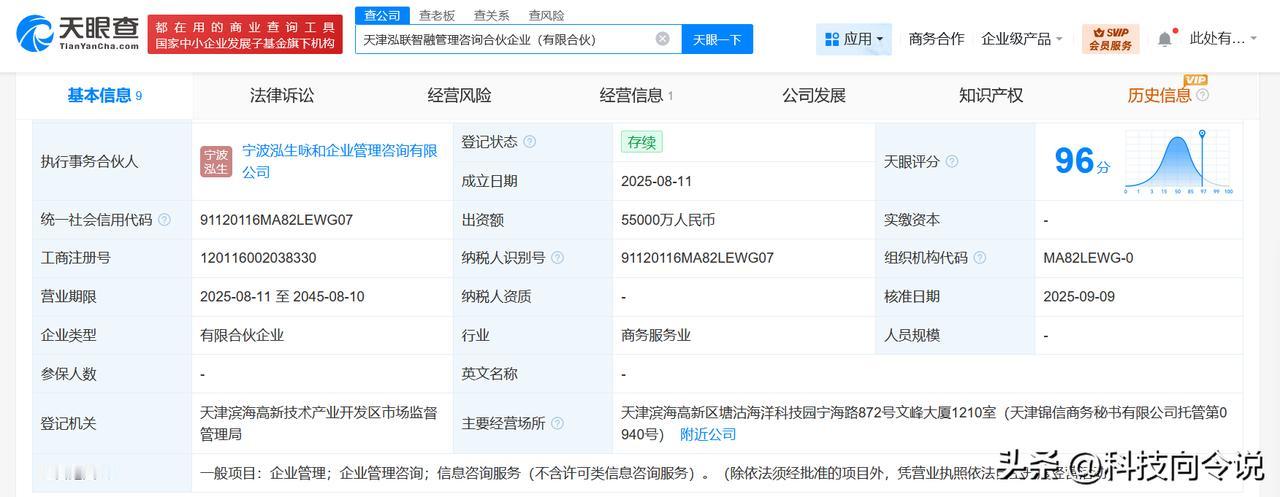The height and width of the screenshot is (497, 1280).
Task: Click the 96分 score value
Action: click(x=1082, y=161)
